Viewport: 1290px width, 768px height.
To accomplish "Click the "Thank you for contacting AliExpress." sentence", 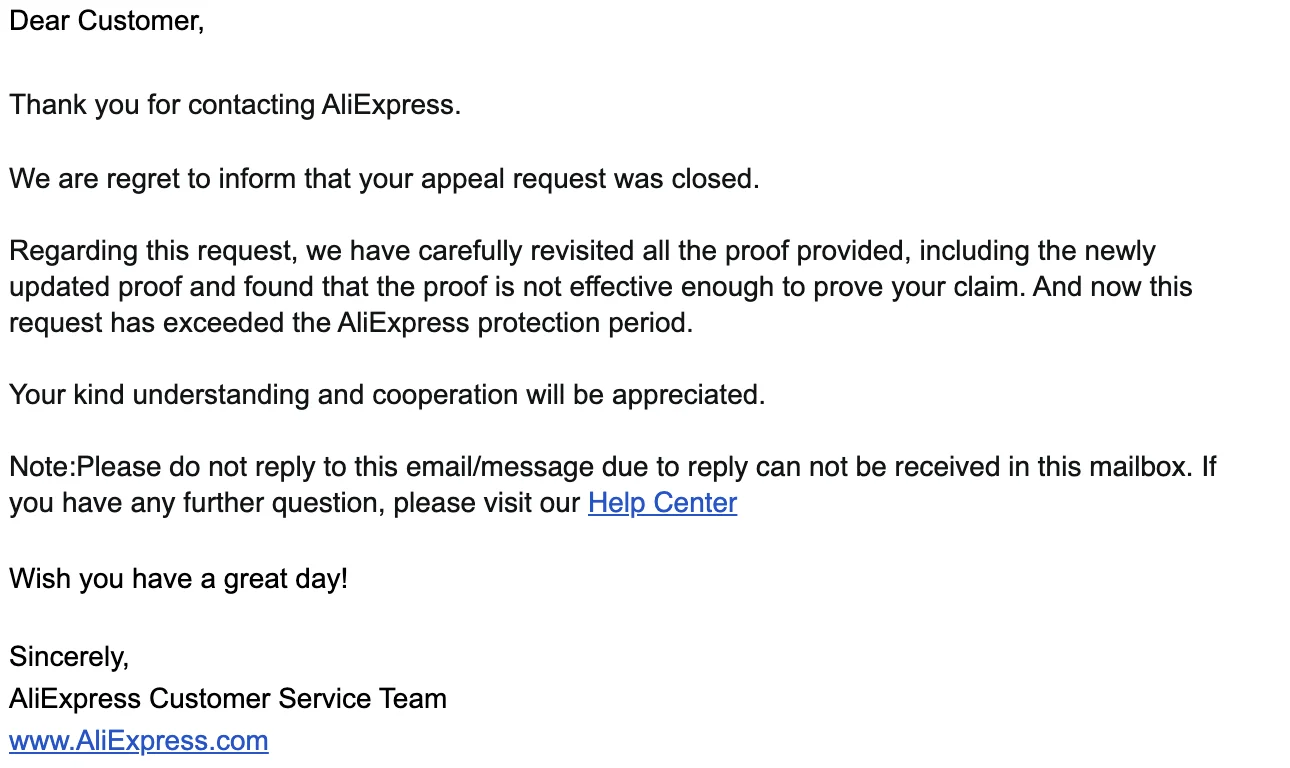I will (235, 105).
